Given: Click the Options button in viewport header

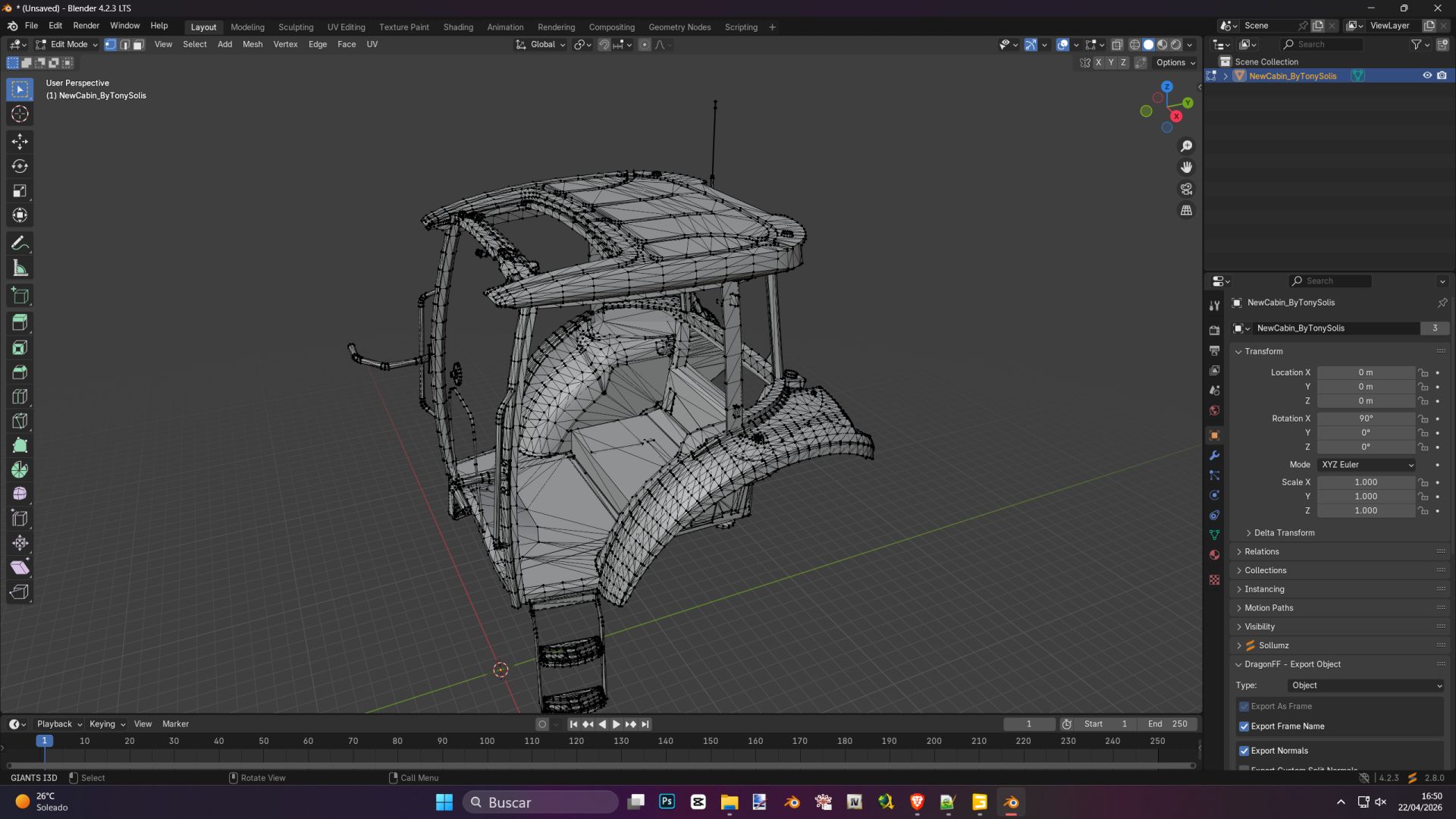Looking at the screenshot, I should [x=1175, y=63].
